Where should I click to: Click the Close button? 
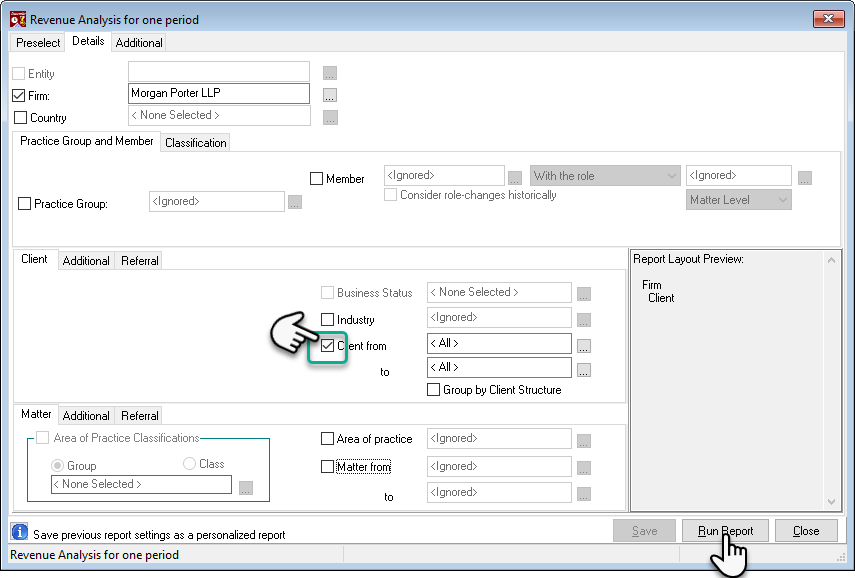[806, 531]
